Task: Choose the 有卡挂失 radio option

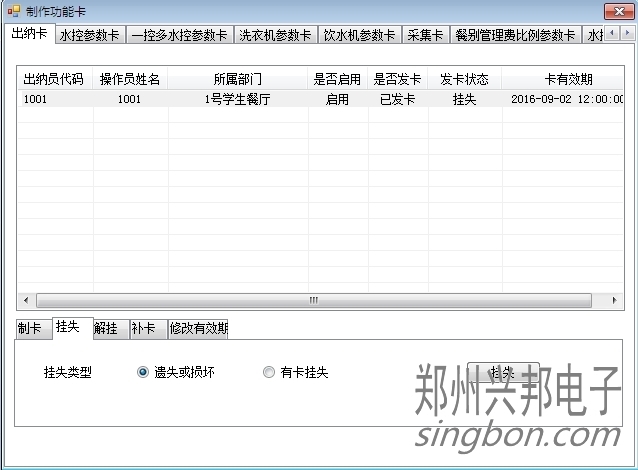Action: coord(268,372)
